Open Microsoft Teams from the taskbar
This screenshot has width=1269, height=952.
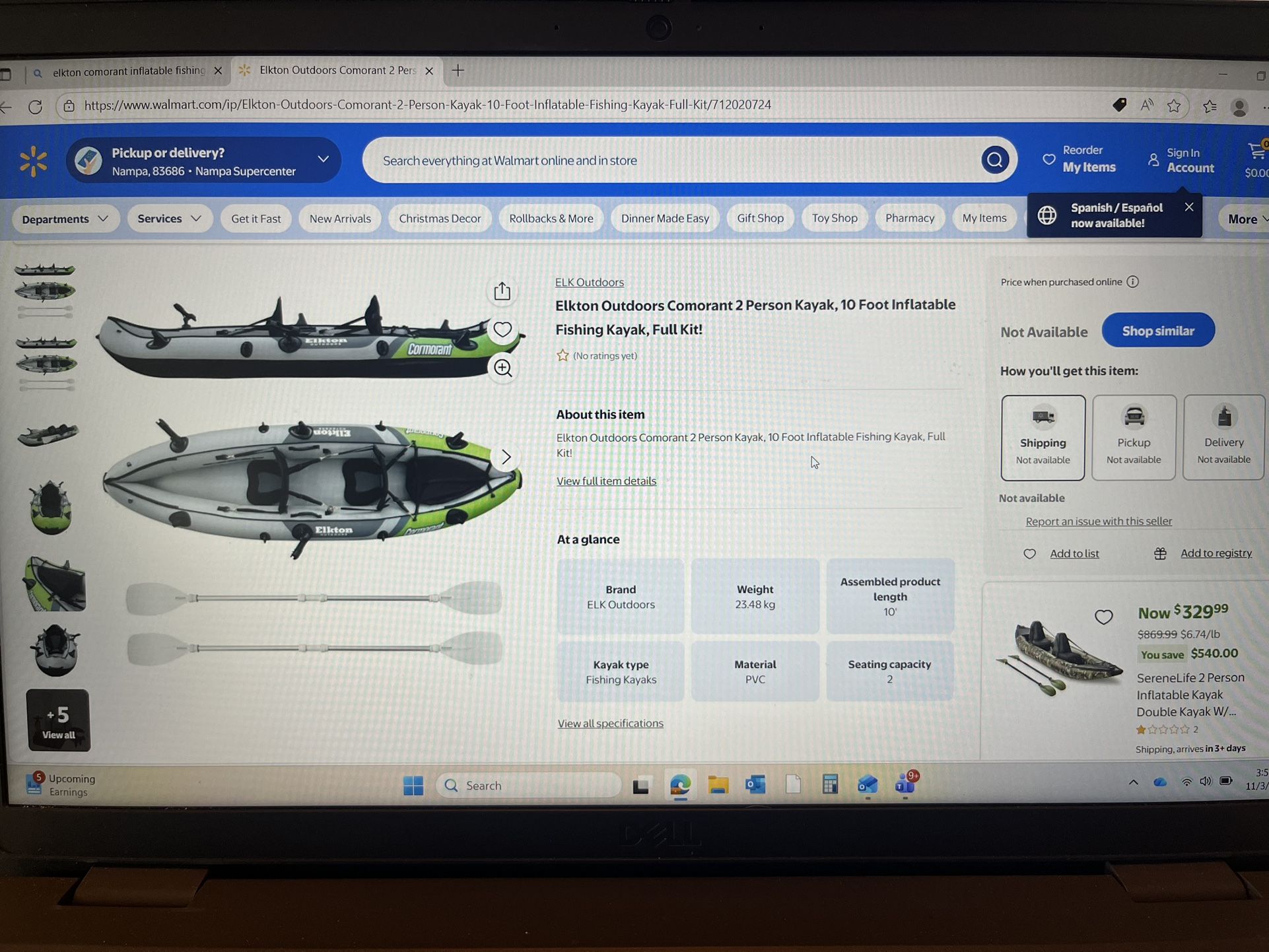coord(905,785)
